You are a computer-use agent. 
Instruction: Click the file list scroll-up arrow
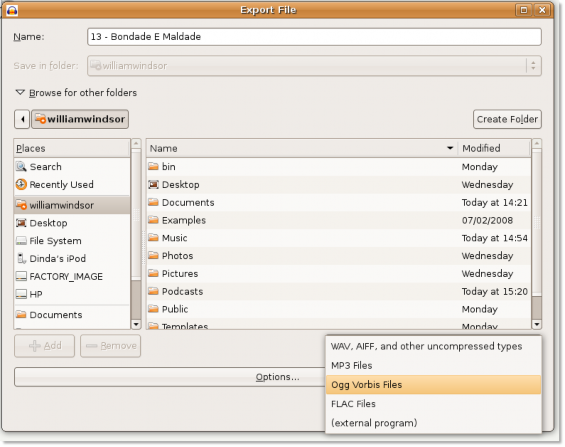click(x=537, y=143)
